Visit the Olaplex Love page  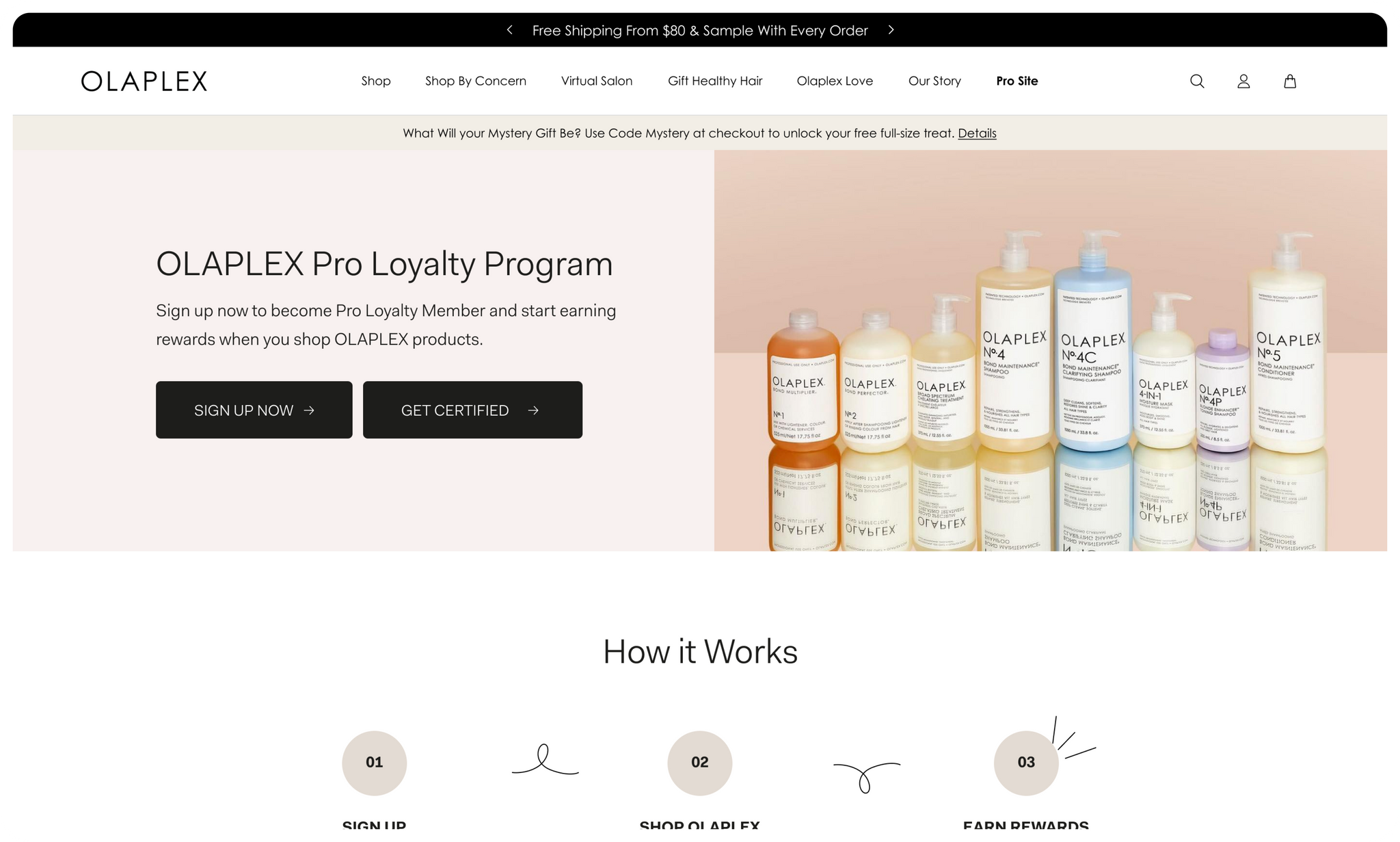(835, 81)
